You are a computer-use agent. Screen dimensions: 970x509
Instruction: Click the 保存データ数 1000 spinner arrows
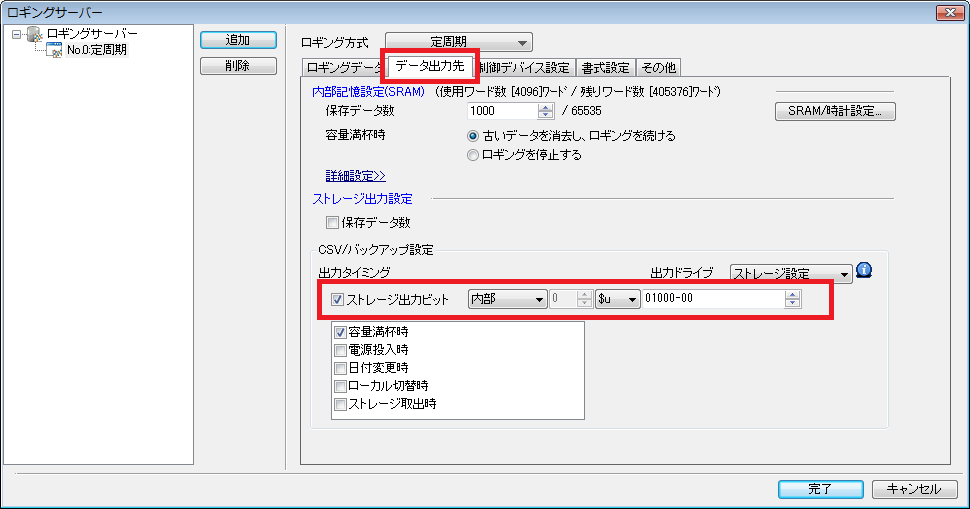point(545,111)
